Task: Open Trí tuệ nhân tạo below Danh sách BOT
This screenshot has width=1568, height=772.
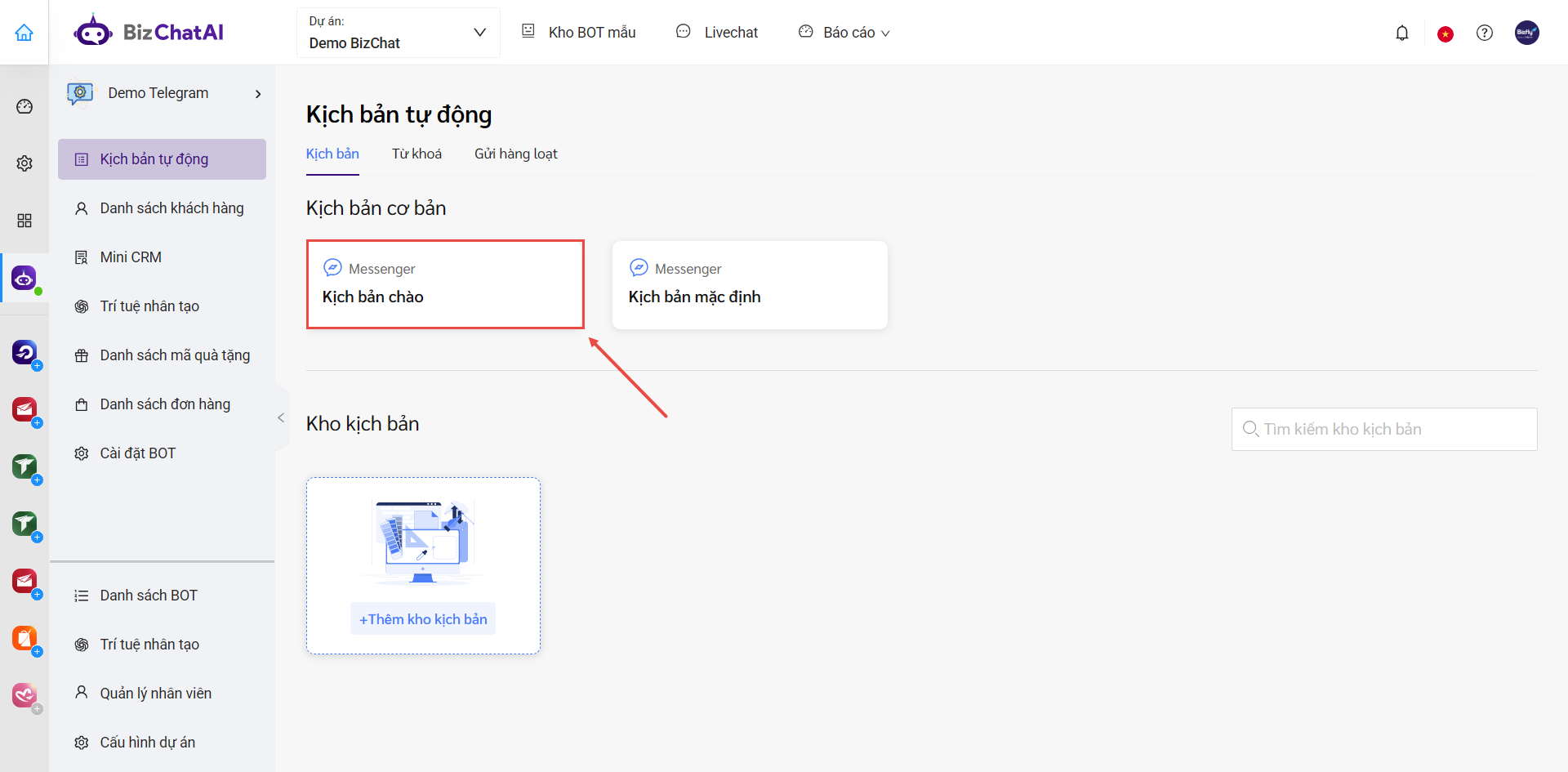Action: (162, 645)
